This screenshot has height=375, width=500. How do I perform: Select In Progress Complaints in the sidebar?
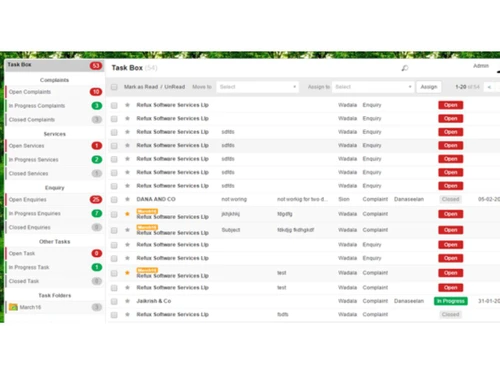(x=54, y=106)
